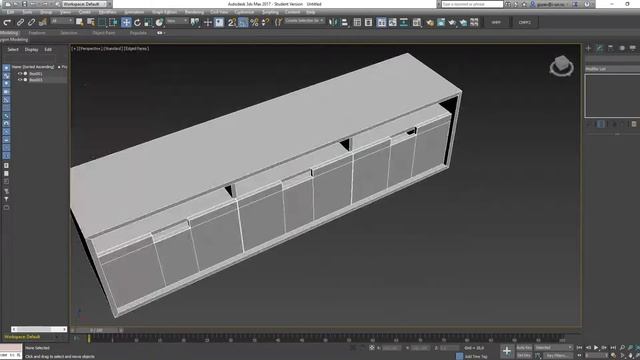The height and width of the screenshot is (360, 640).
Task: Open the Modifiers menu
Action: tap(107, 12)
